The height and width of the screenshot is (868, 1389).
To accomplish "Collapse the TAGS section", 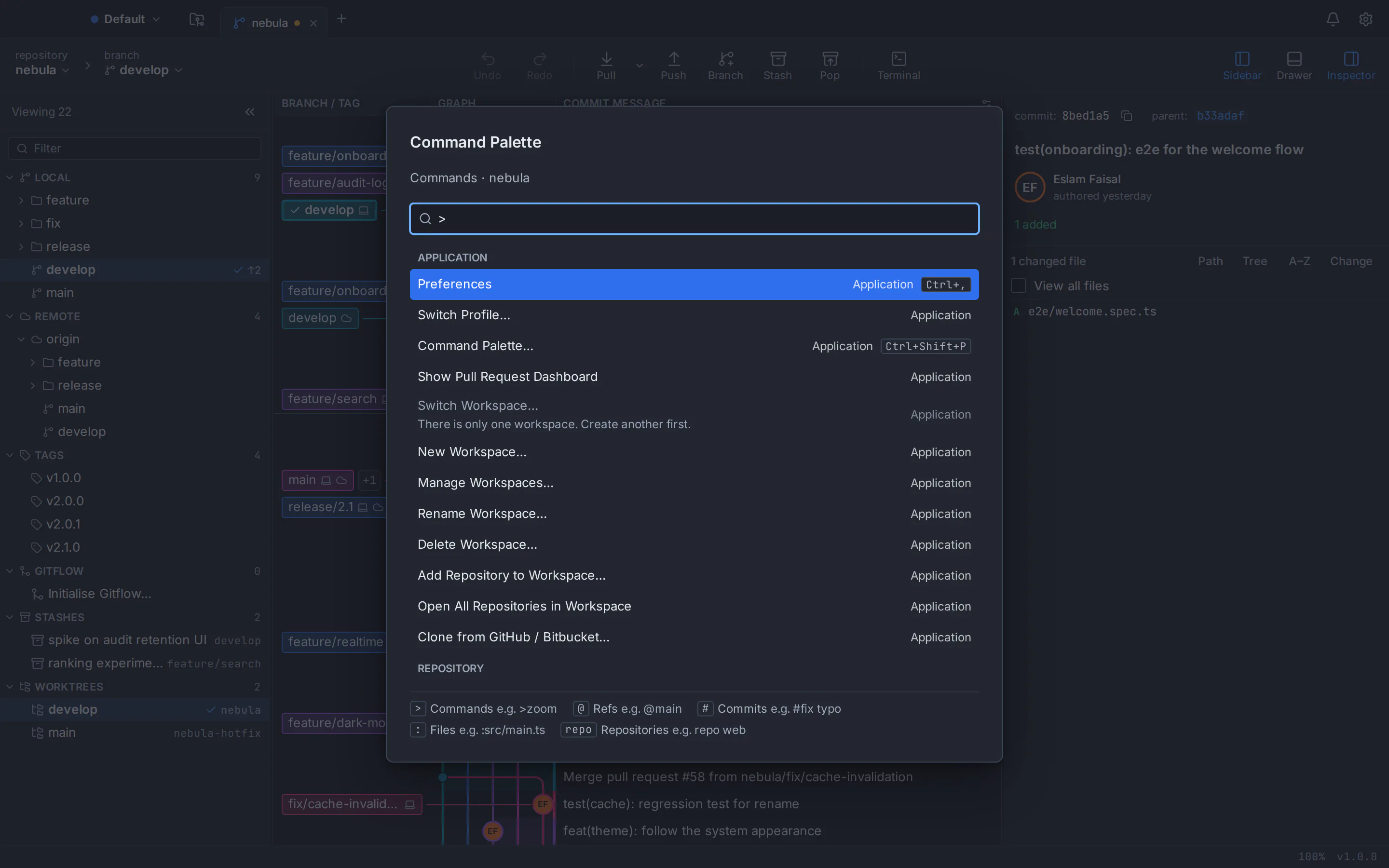I will [10, 455].
